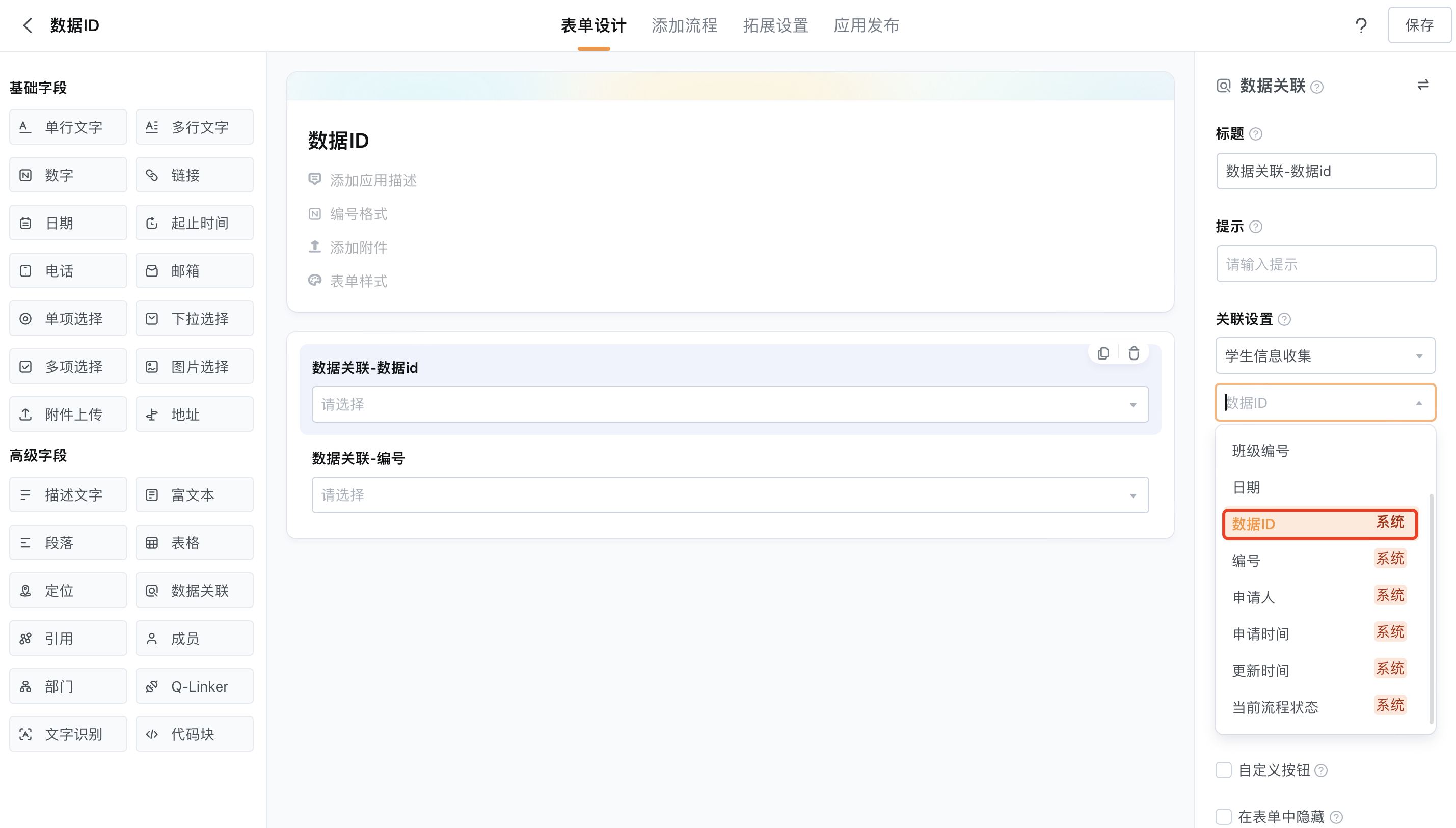Add a 单行文字 field

[68, 127]
